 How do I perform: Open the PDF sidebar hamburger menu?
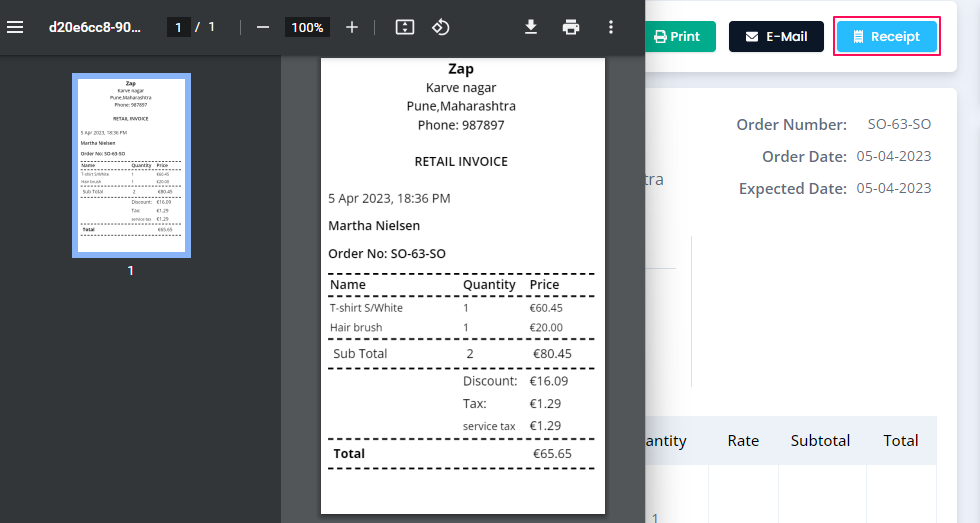[15, 27]
